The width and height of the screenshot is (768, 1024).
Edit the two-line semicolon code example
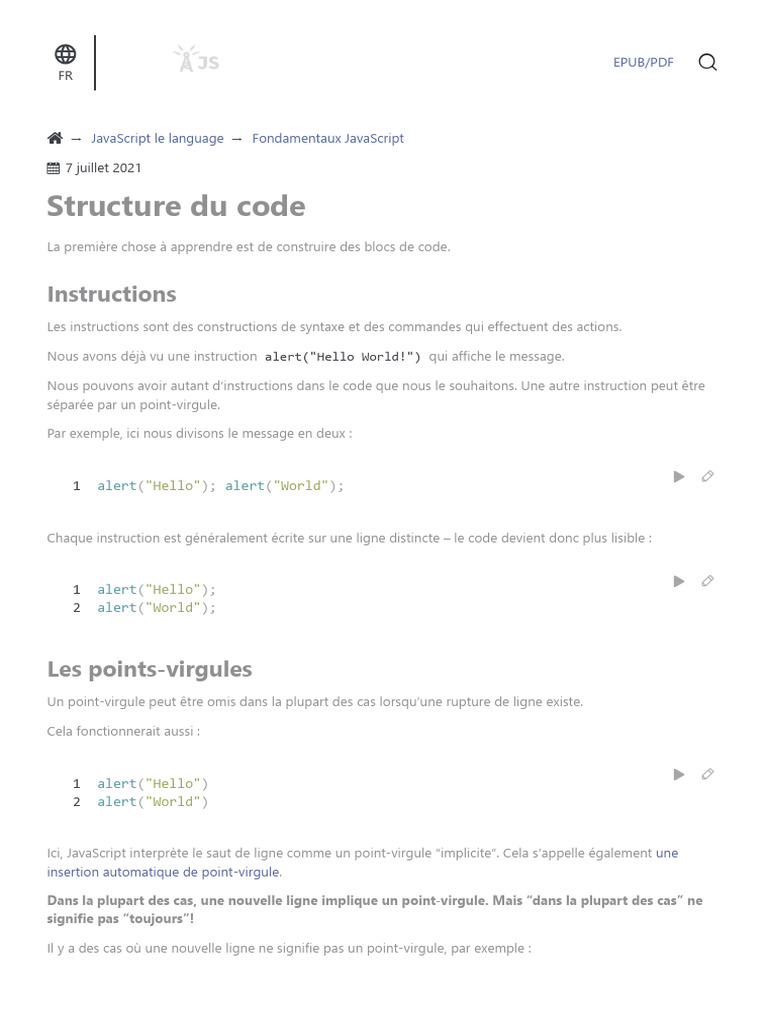pos(708,581)
